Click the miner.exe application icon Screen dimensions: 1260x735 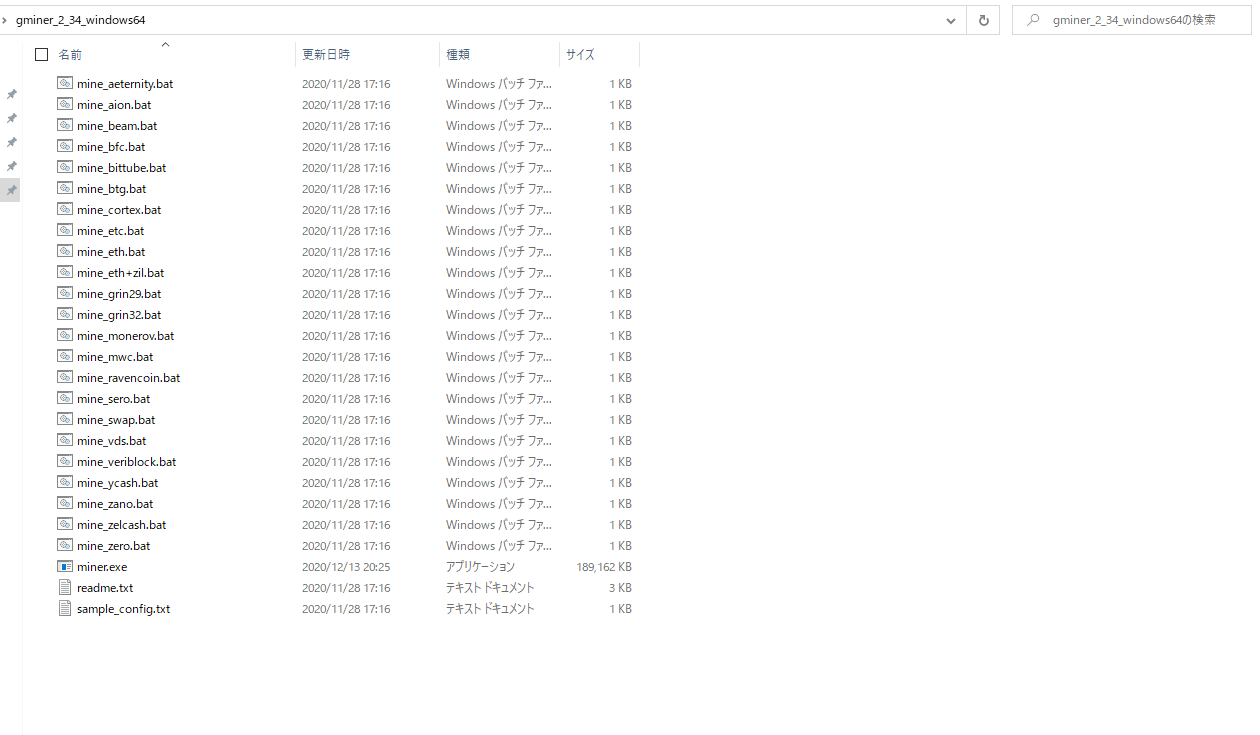(x=65, y=567)
